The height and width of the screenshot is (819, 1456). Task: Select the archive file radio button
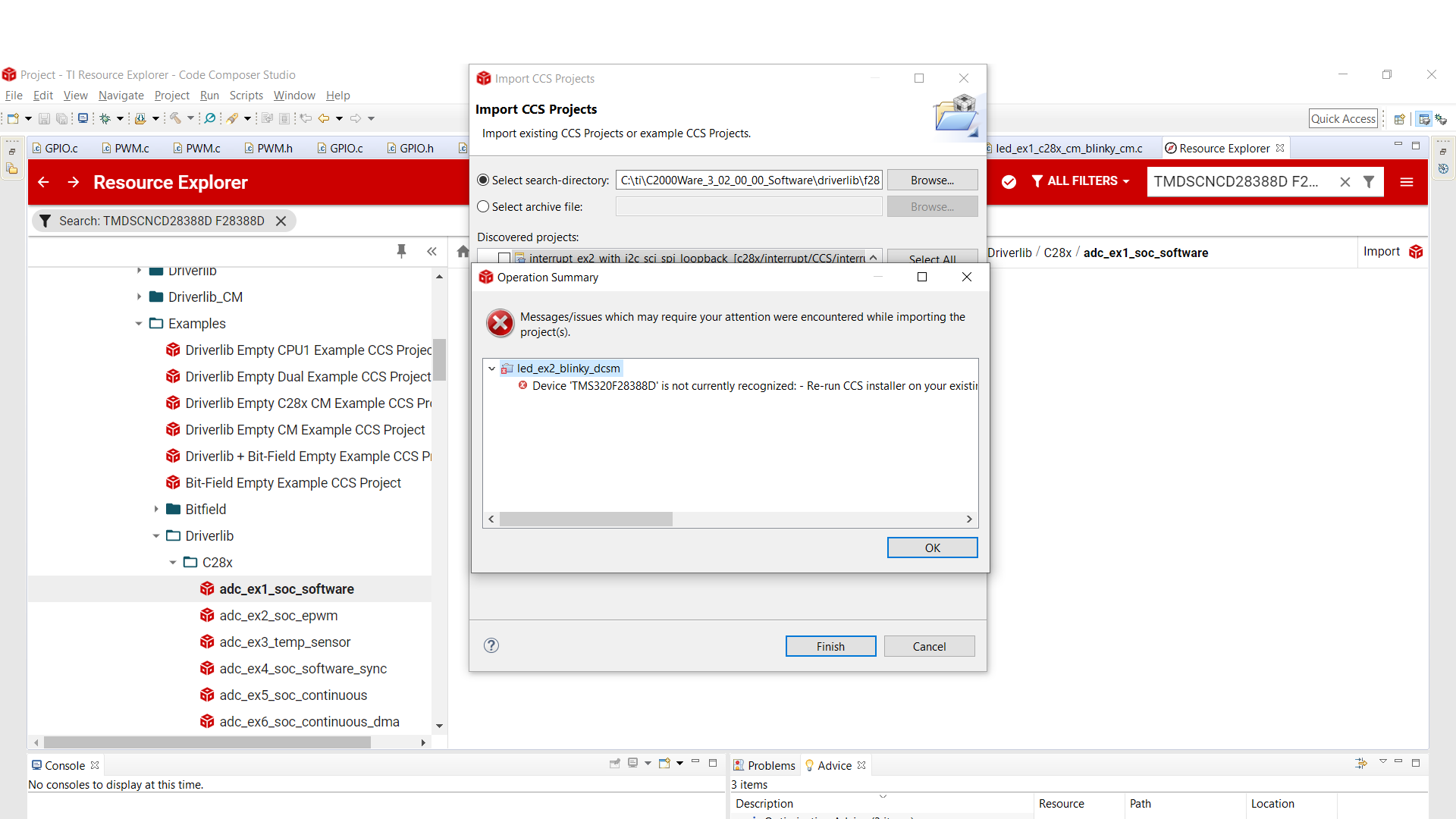click(483, 207)
